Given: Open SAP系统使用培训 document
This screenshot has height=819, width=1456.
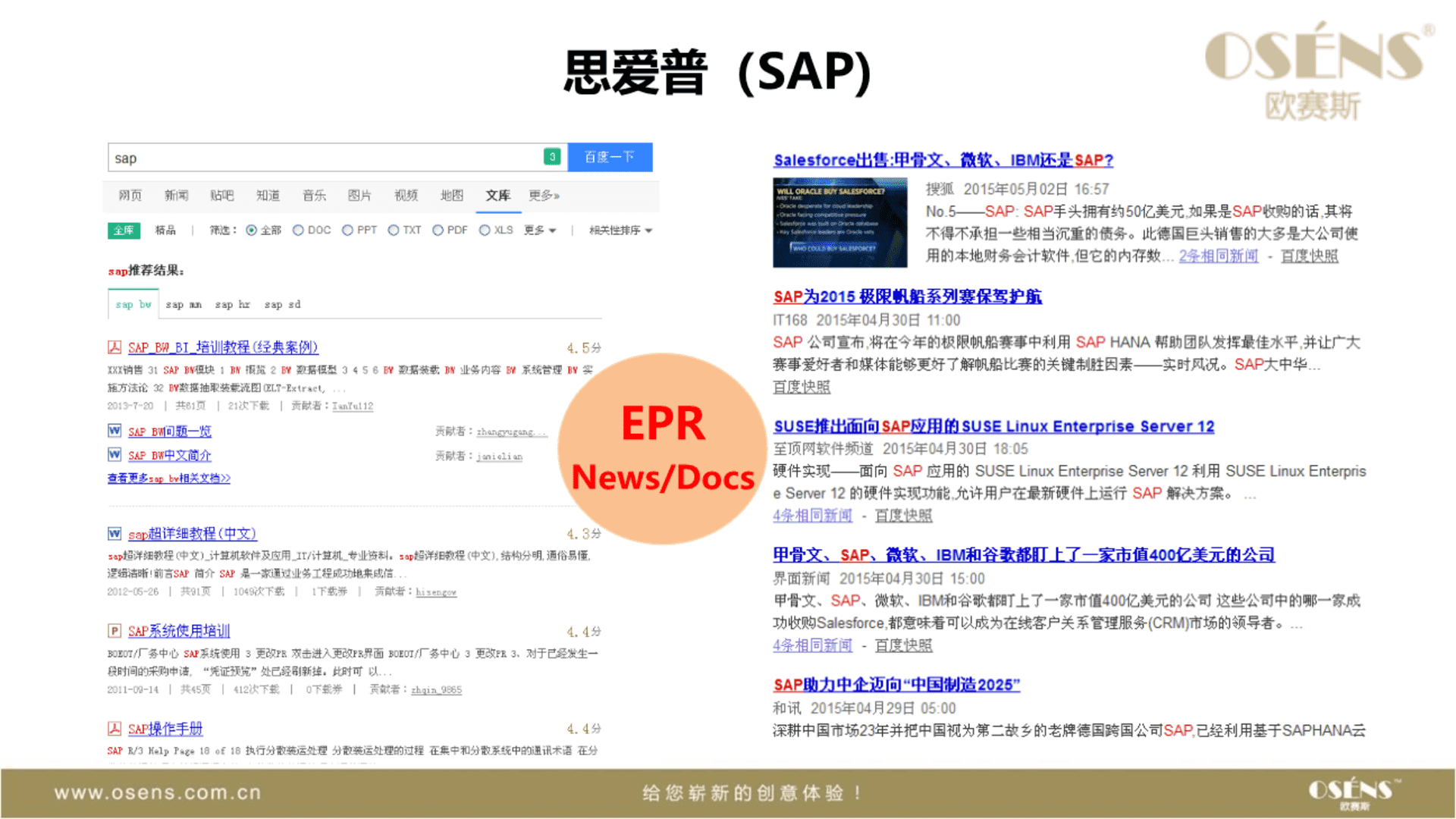Looking at the screenshot, I should coord(179,631).
